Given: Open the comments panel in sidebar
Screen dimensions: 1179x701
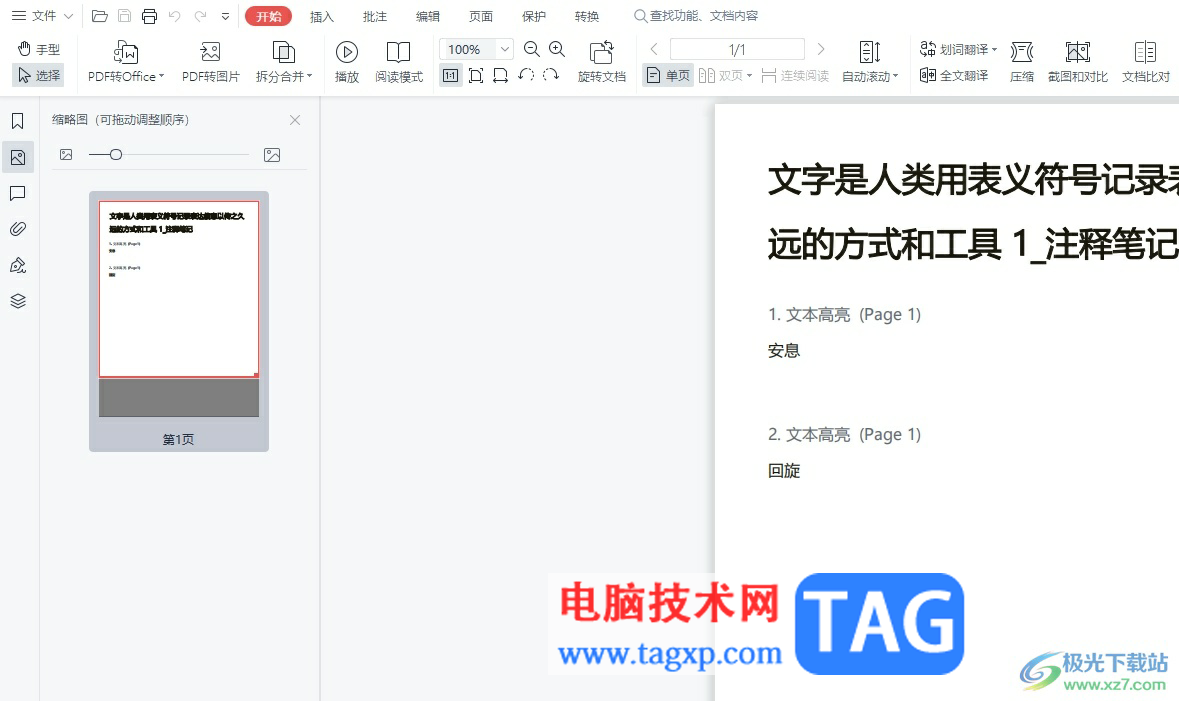Looking at the screenshot, I should (x=18, y=193).
